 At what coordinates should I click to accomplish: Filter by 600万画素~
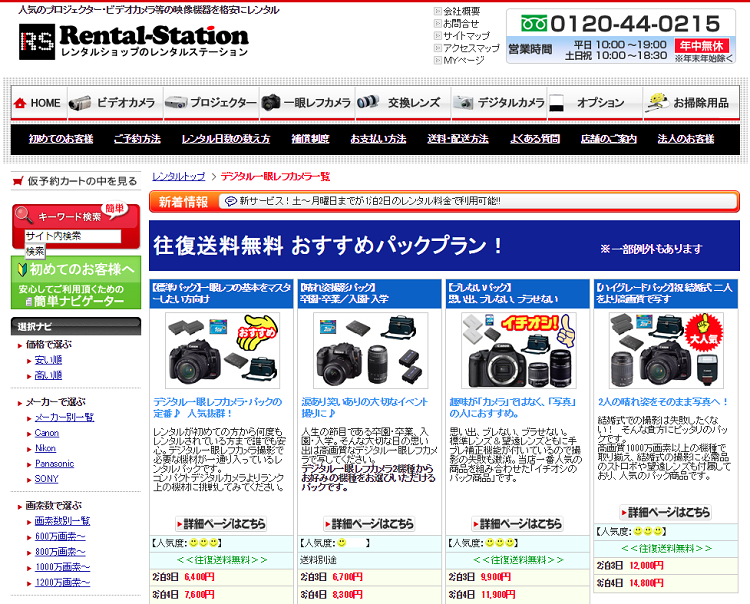[x=60, y=537]
